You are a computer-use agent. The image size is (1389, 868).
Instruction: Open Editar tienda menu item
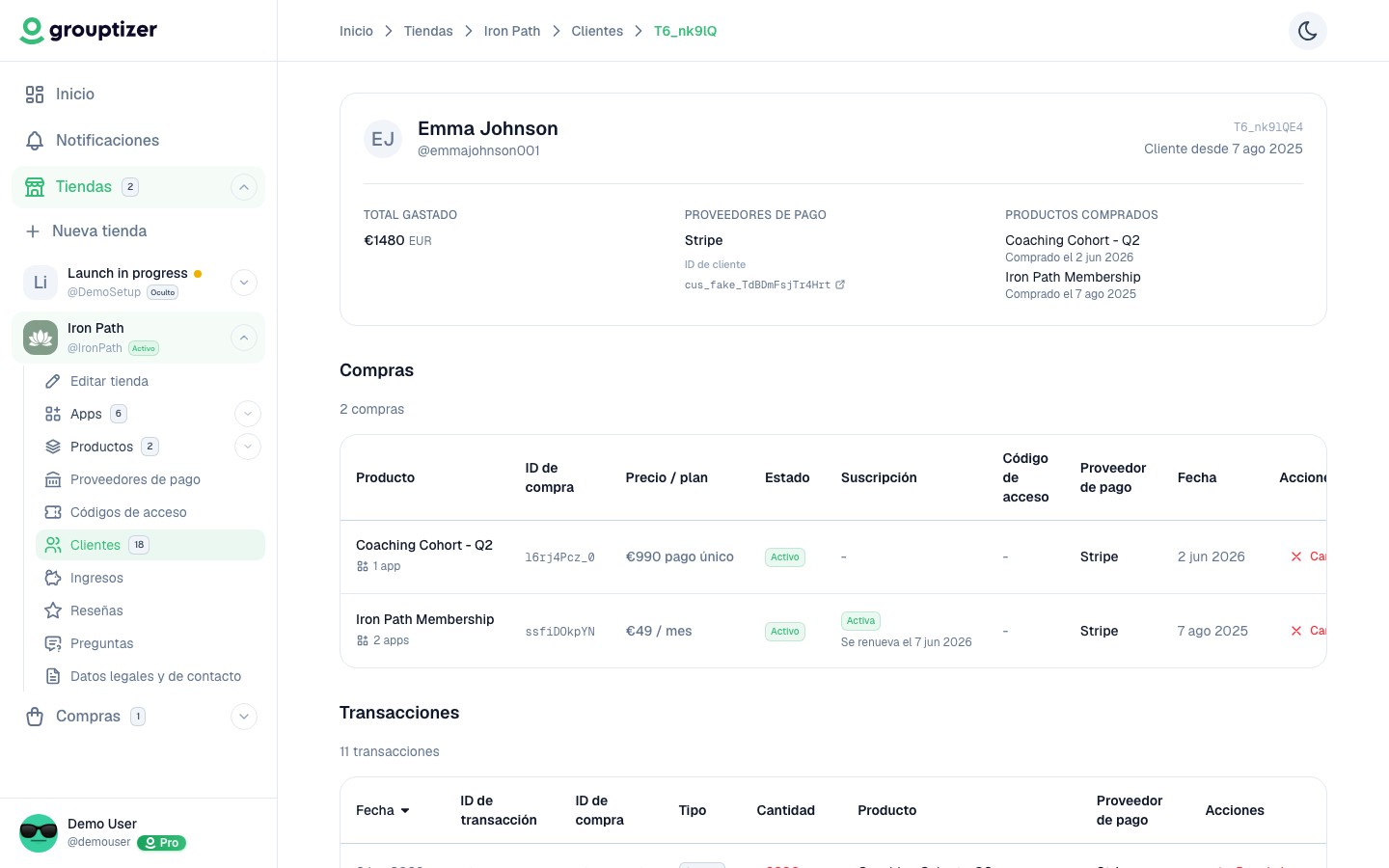point(150,381)
